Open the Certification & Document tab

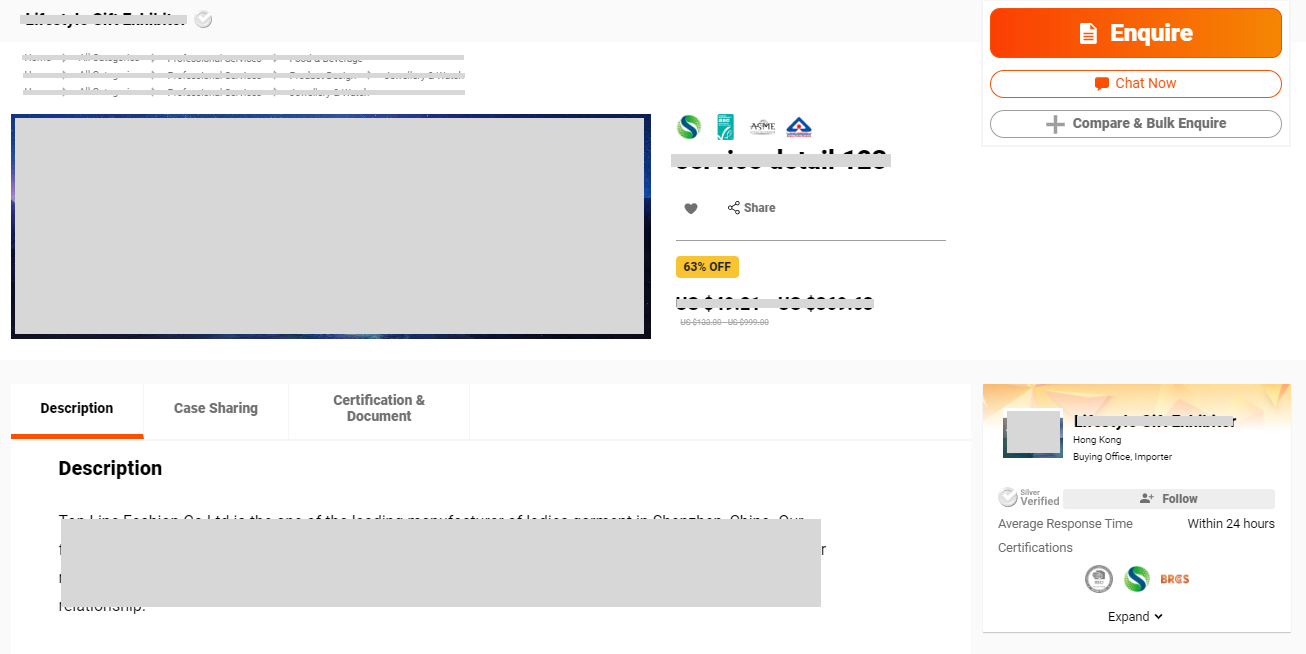(379, 409)
